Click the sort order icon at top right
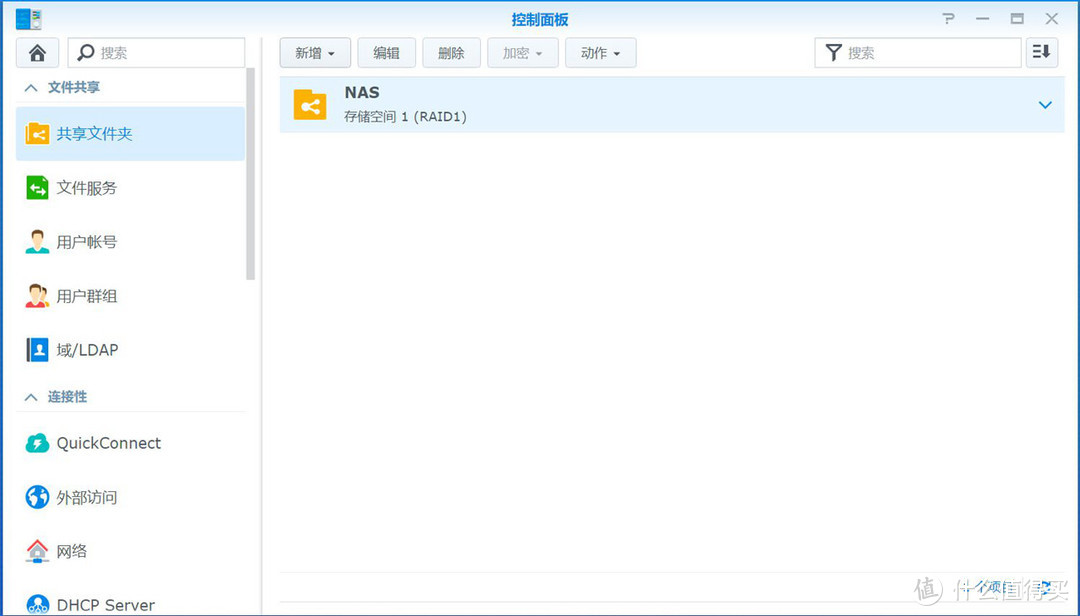 point(1041,52)
